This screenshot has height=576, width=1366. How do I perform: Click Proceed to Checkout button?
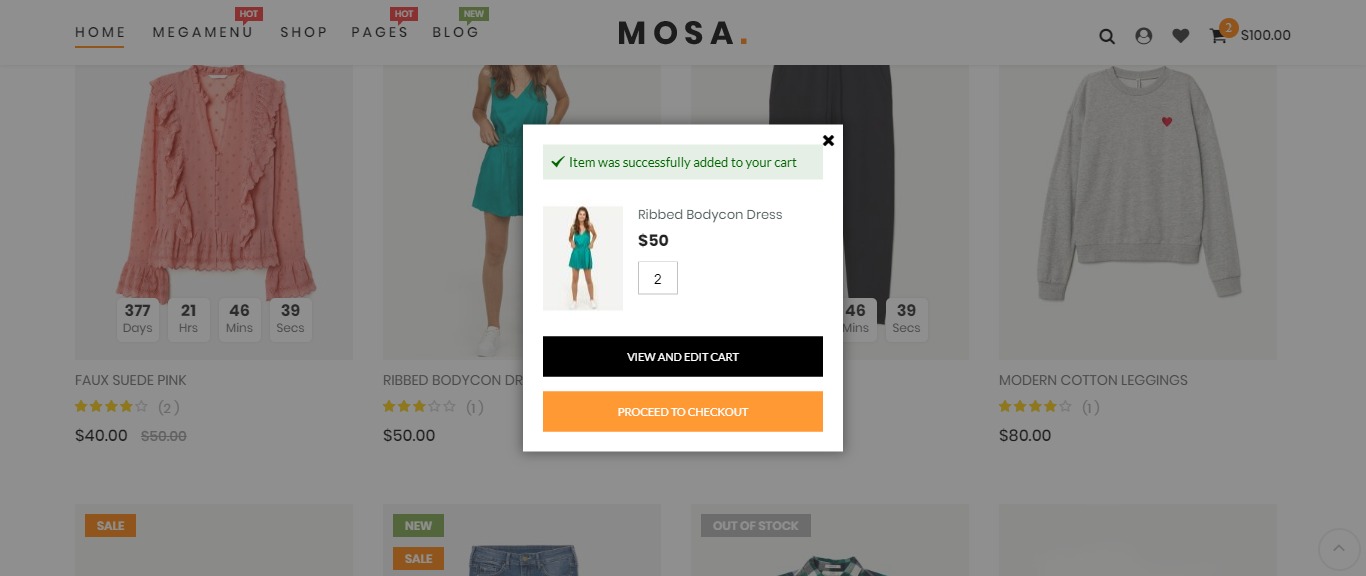tap(683, 412)
